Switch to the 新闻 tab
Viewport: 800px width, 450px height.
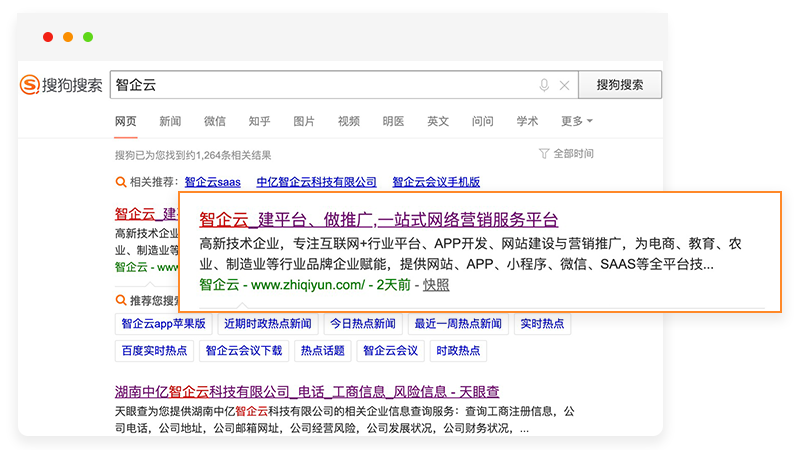click(170, 121)
